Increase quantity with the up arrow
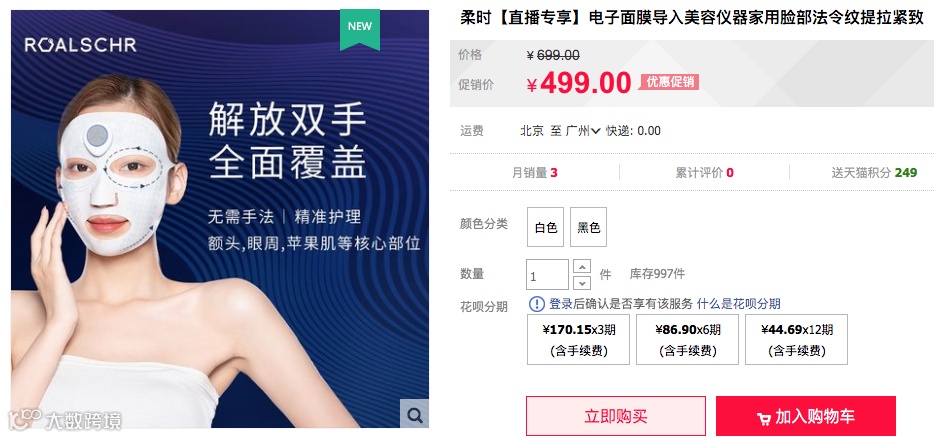The width and height of the screenshot is (934, 438). tap(582, 266)
